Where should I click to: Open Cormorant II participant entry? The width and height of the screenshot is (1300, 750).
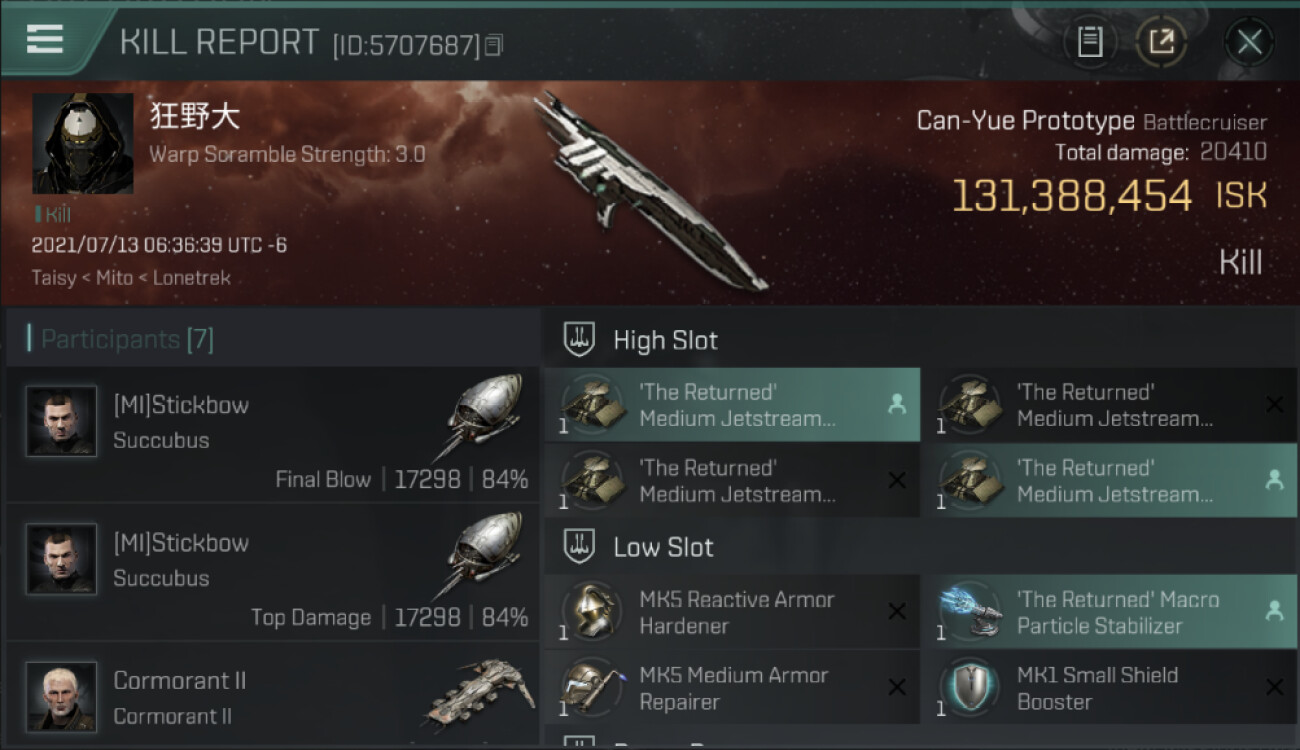273,694
